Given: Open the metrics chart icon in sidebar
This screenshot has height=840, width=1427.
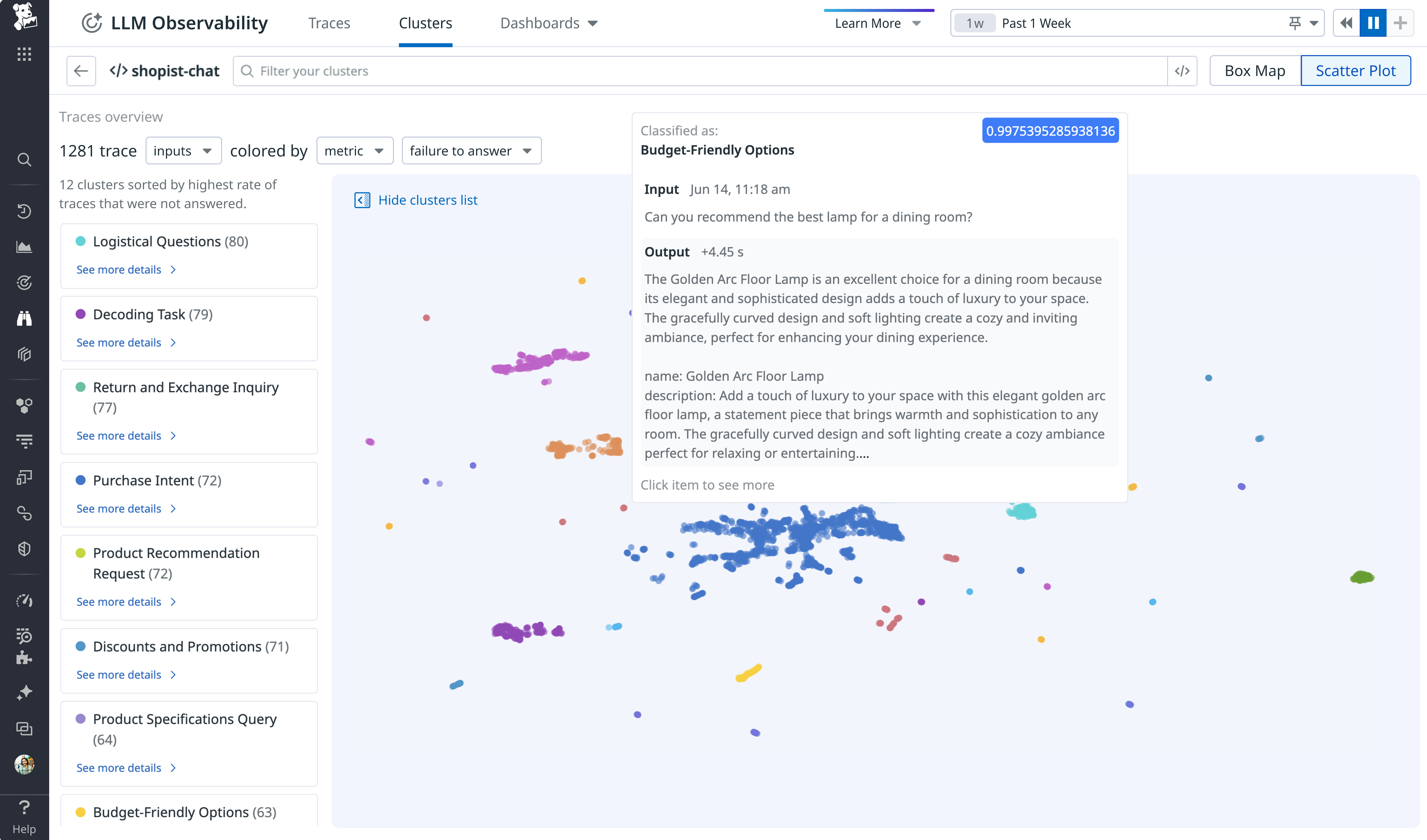Looking at the screenshot, I should click(24, 246).
